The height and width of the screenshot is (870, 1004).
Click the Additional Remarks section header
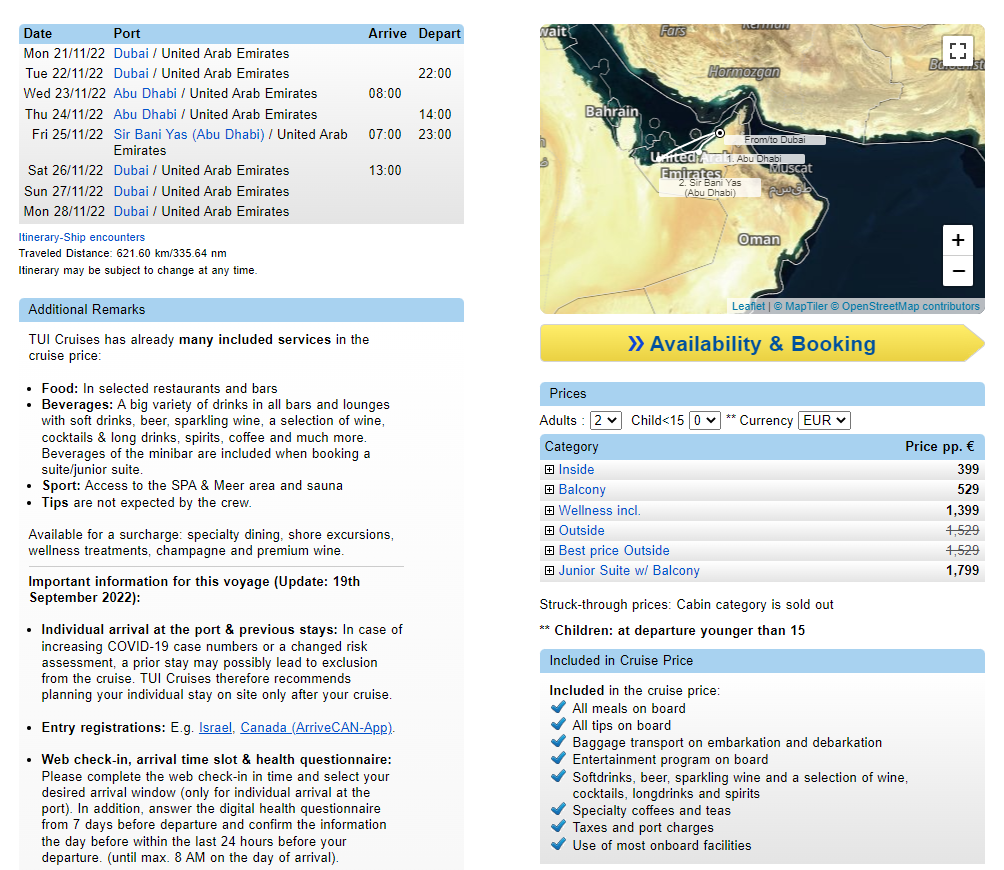[241, 310]
